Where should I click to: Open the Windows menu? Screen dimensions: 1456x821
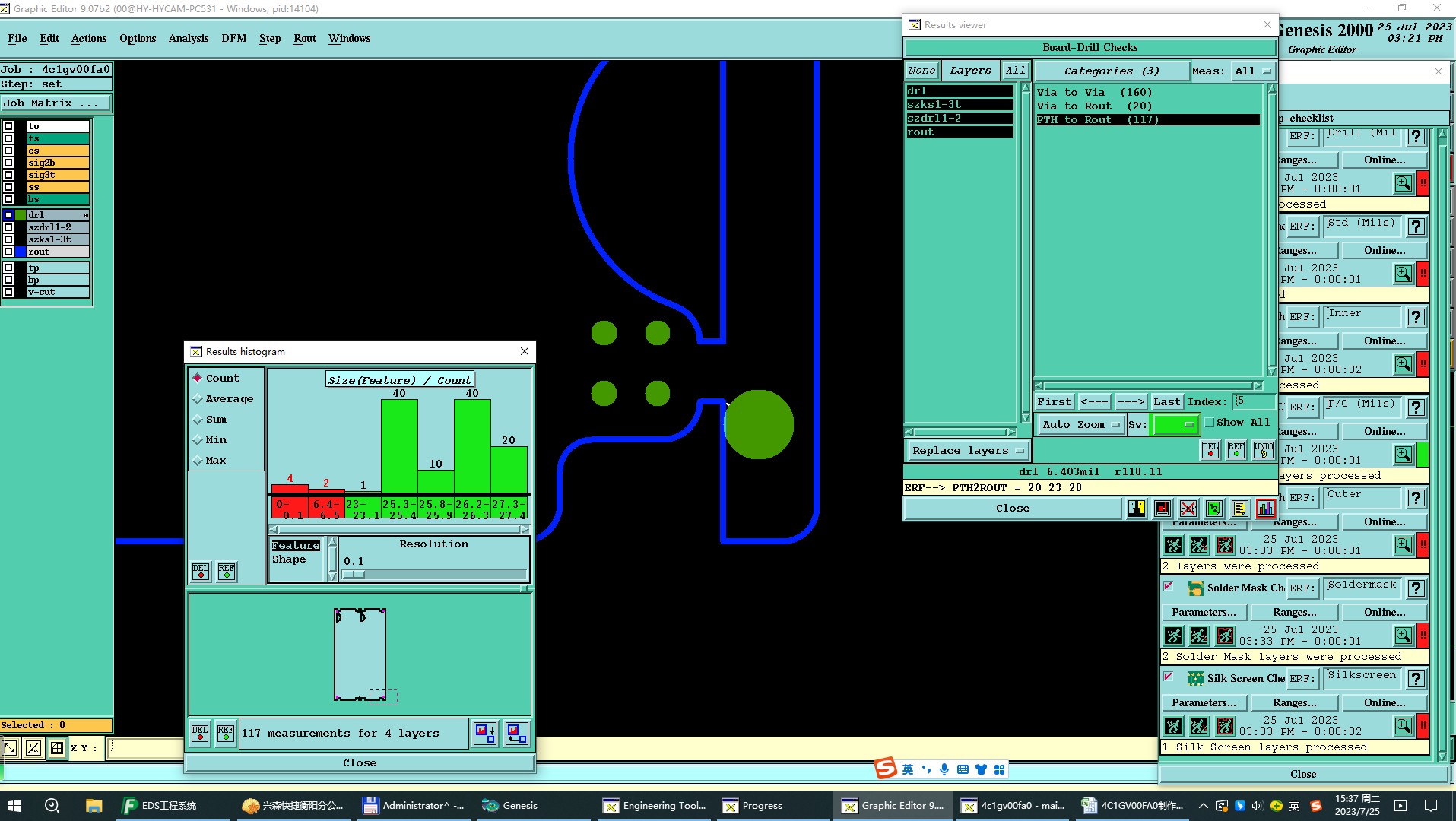point(350,38)
